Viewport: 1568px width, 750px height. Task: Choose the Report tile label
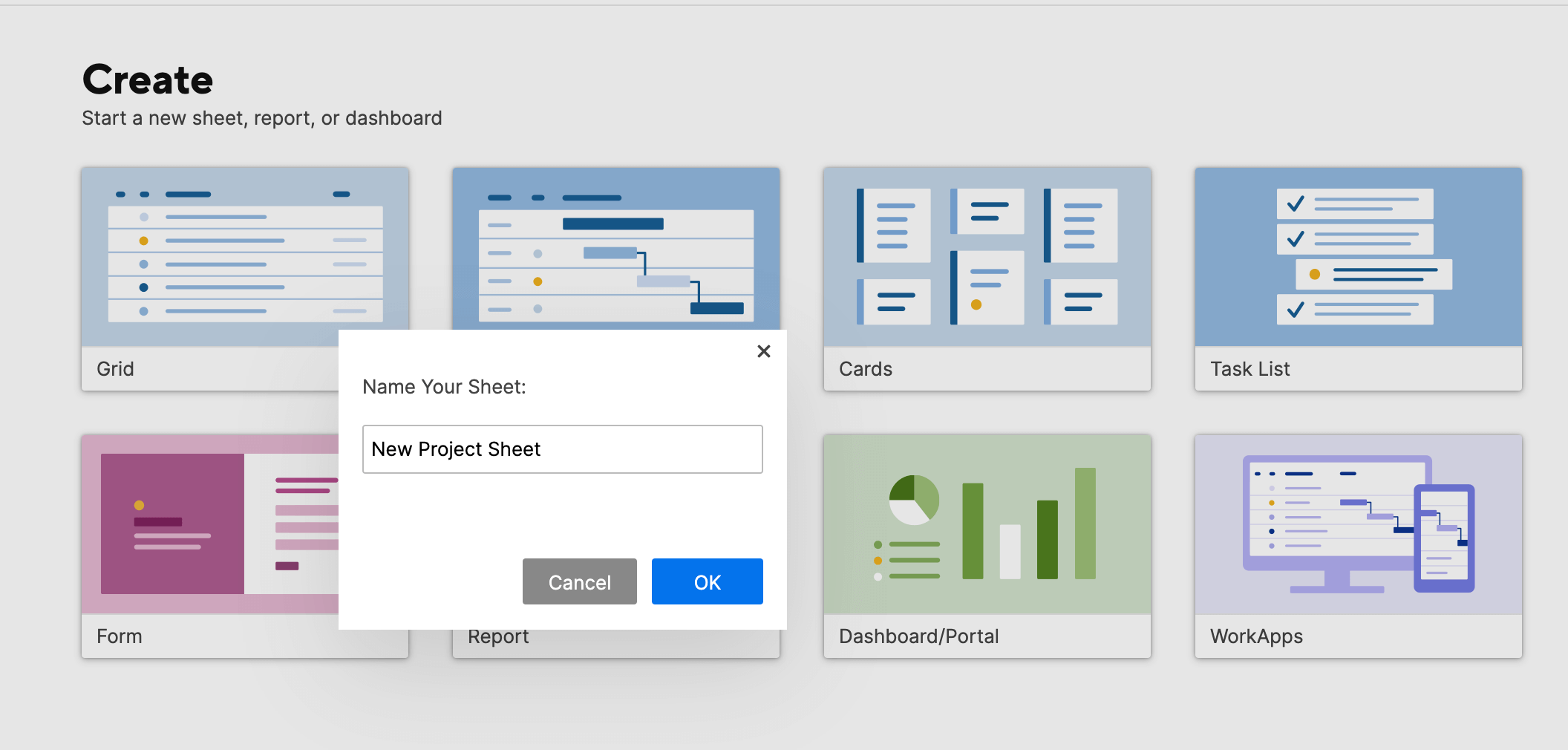click(x=498, y=637)
